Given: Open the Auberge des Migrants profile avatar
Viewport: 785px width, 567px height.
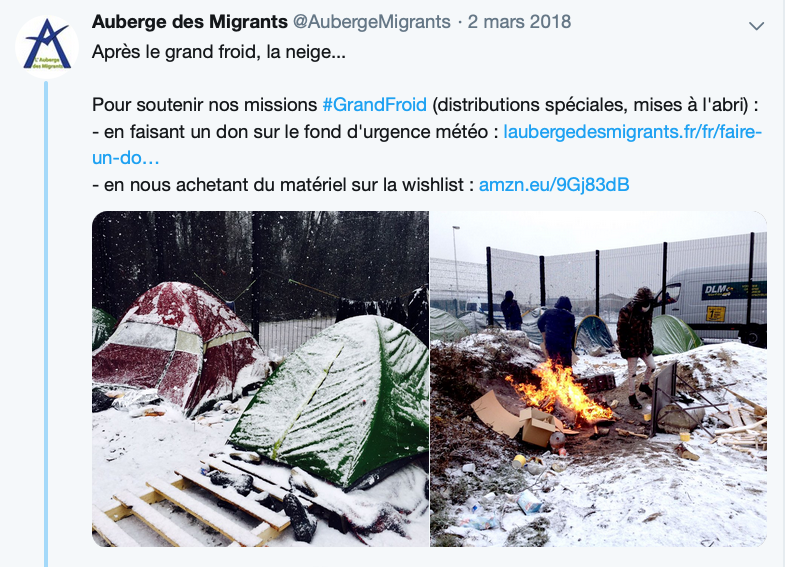Looking at the screenshot, I should pos(47,47).
